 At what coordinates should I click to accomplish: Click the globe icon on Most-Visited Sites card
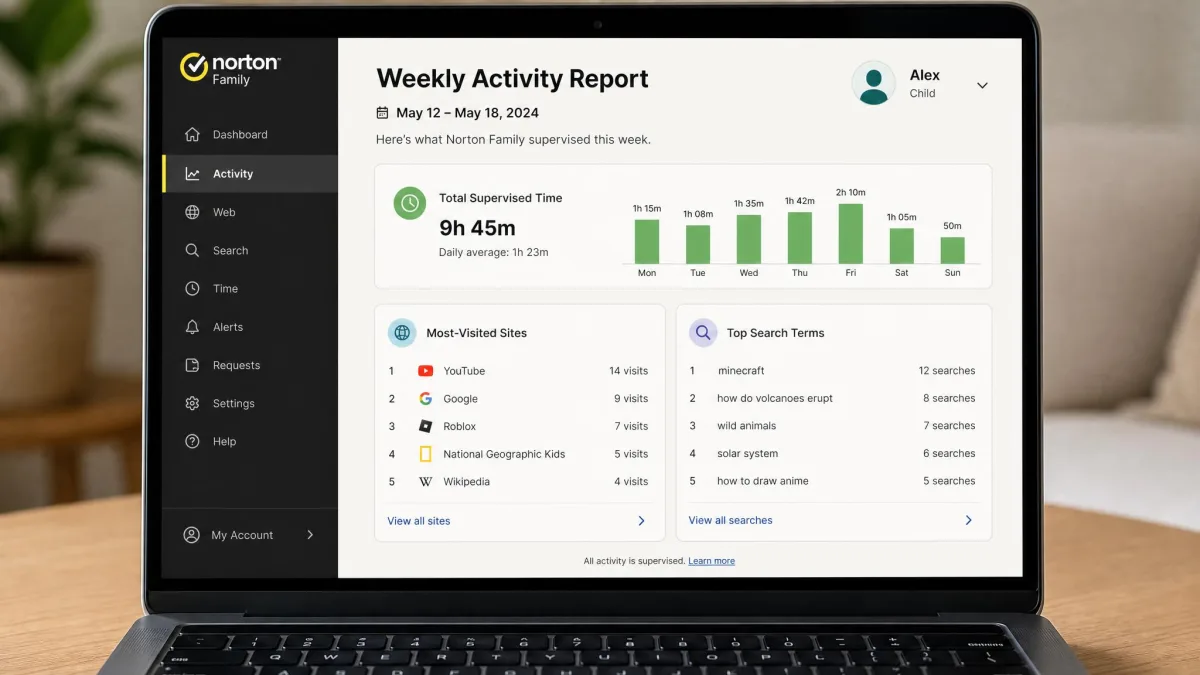tap(402, 333)
